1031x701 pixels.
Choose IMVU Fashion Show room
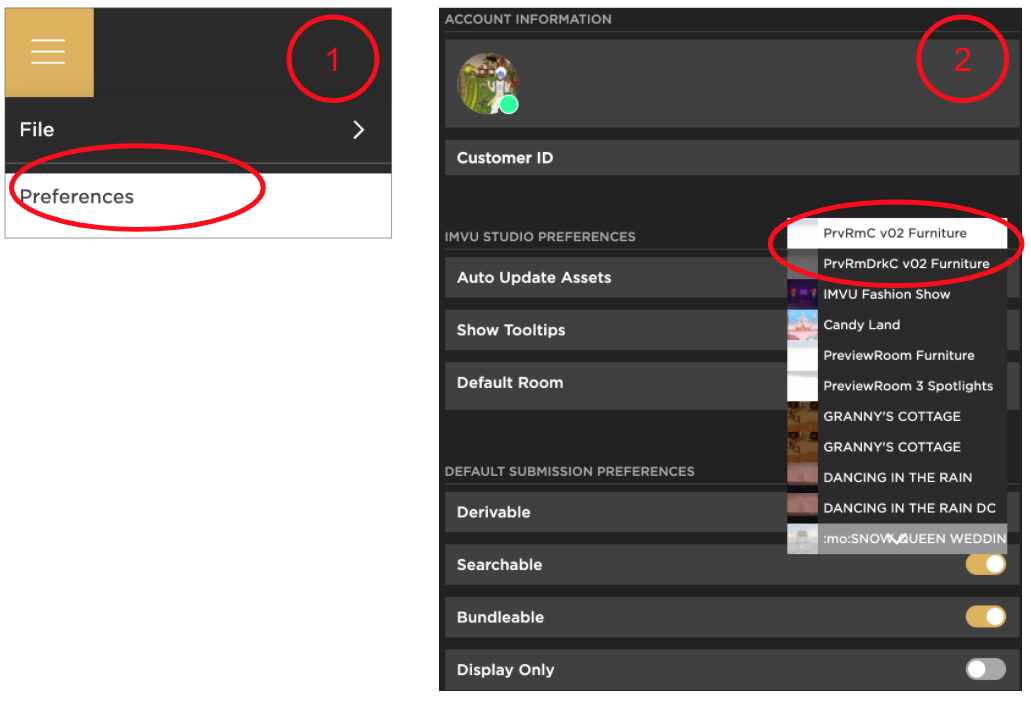click(897, 295)
